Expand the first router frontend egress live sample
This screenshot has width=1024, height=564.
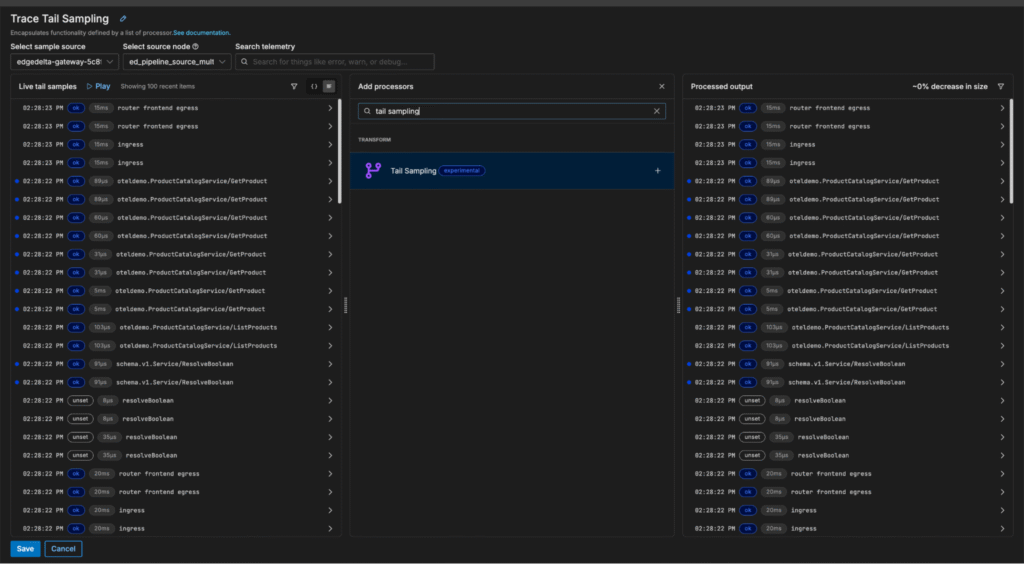click(x=330, y=108)
